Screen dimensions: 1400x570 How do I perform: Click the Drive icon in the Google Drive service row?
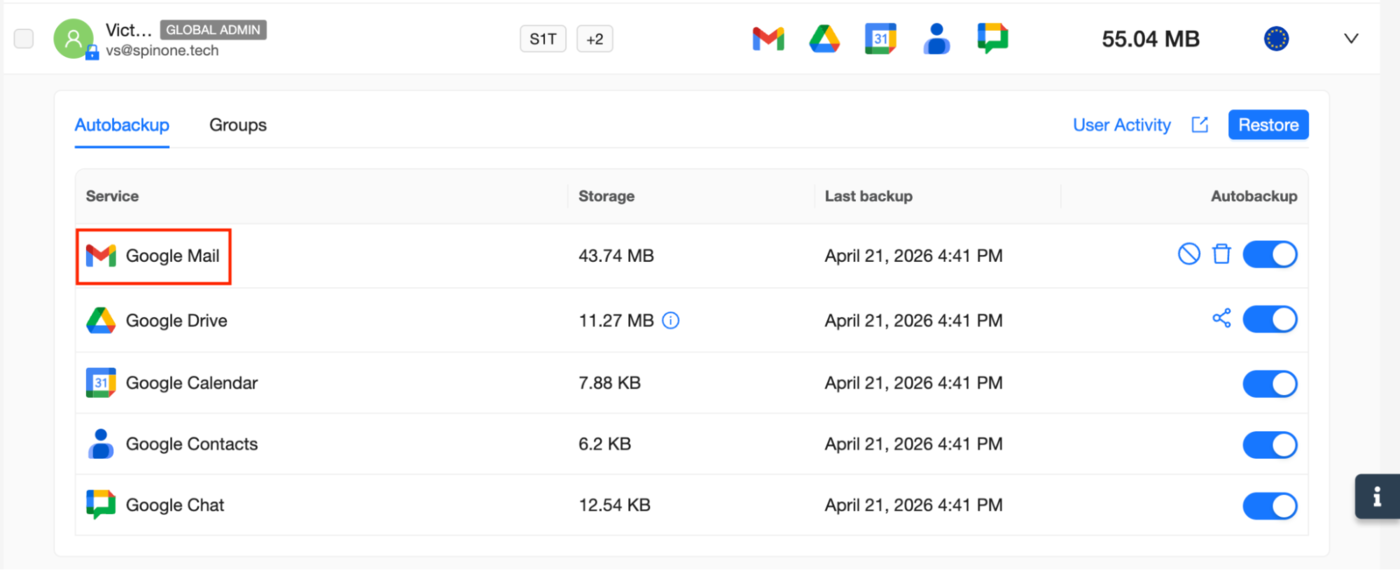point(101,321)
